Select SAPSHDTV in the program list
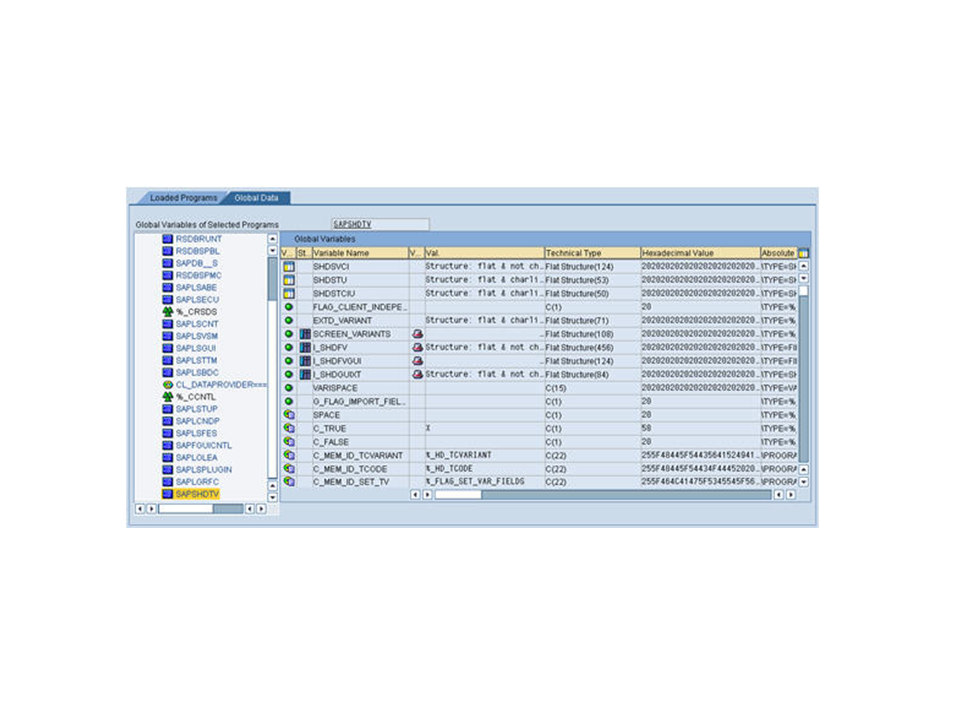 pos(196,494)
